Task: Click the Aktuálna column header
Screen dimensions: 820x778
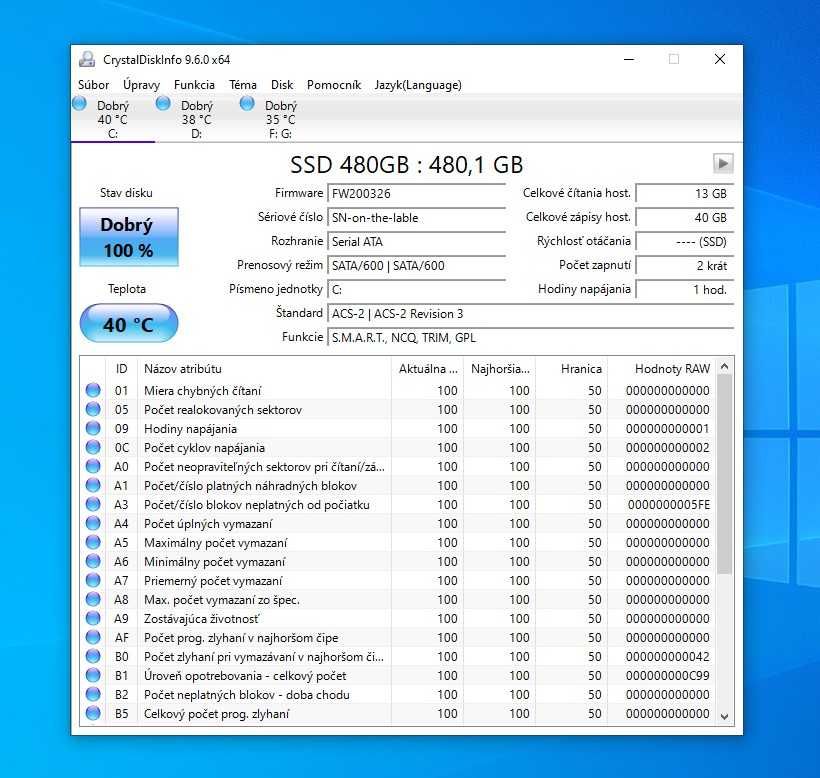Action: pyautogui.click(x=427, y=369)
